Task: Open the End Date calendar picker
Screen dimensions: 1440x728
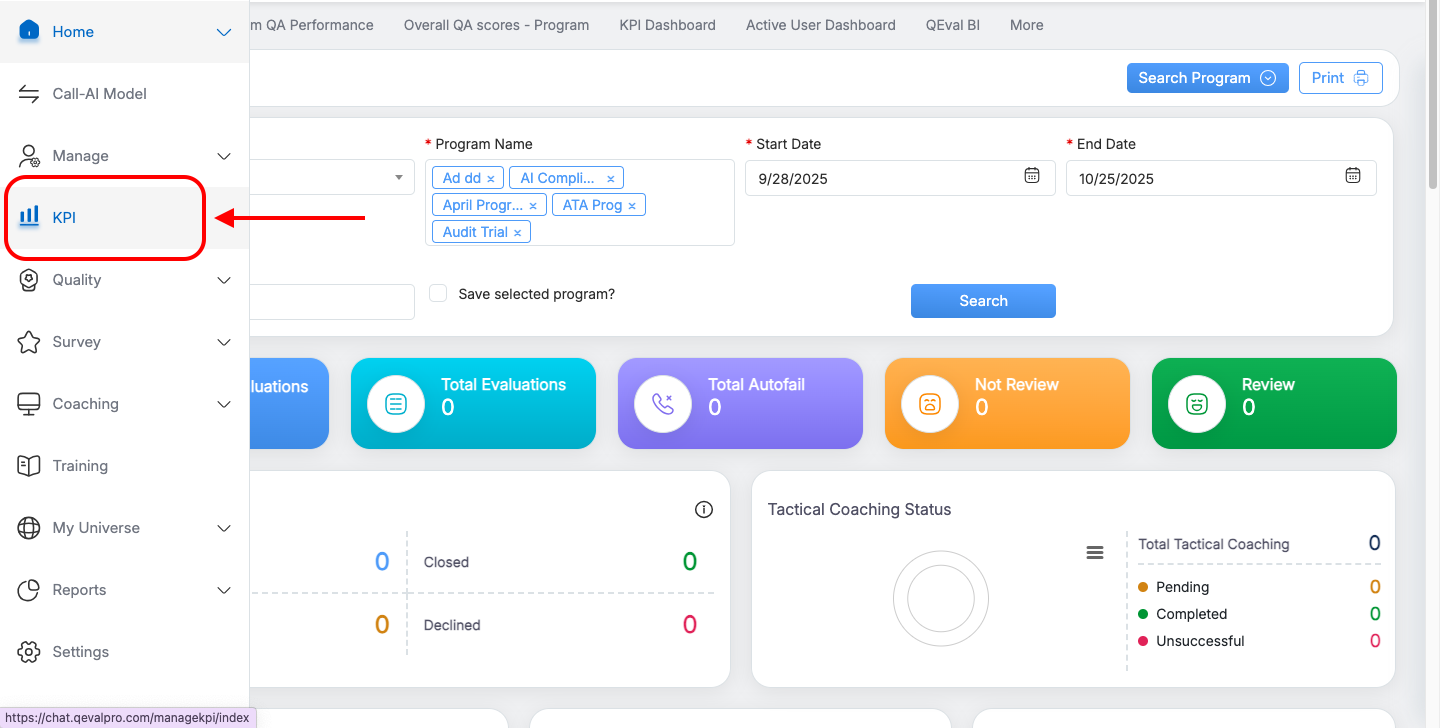Action: click(x=1352, y=176)
